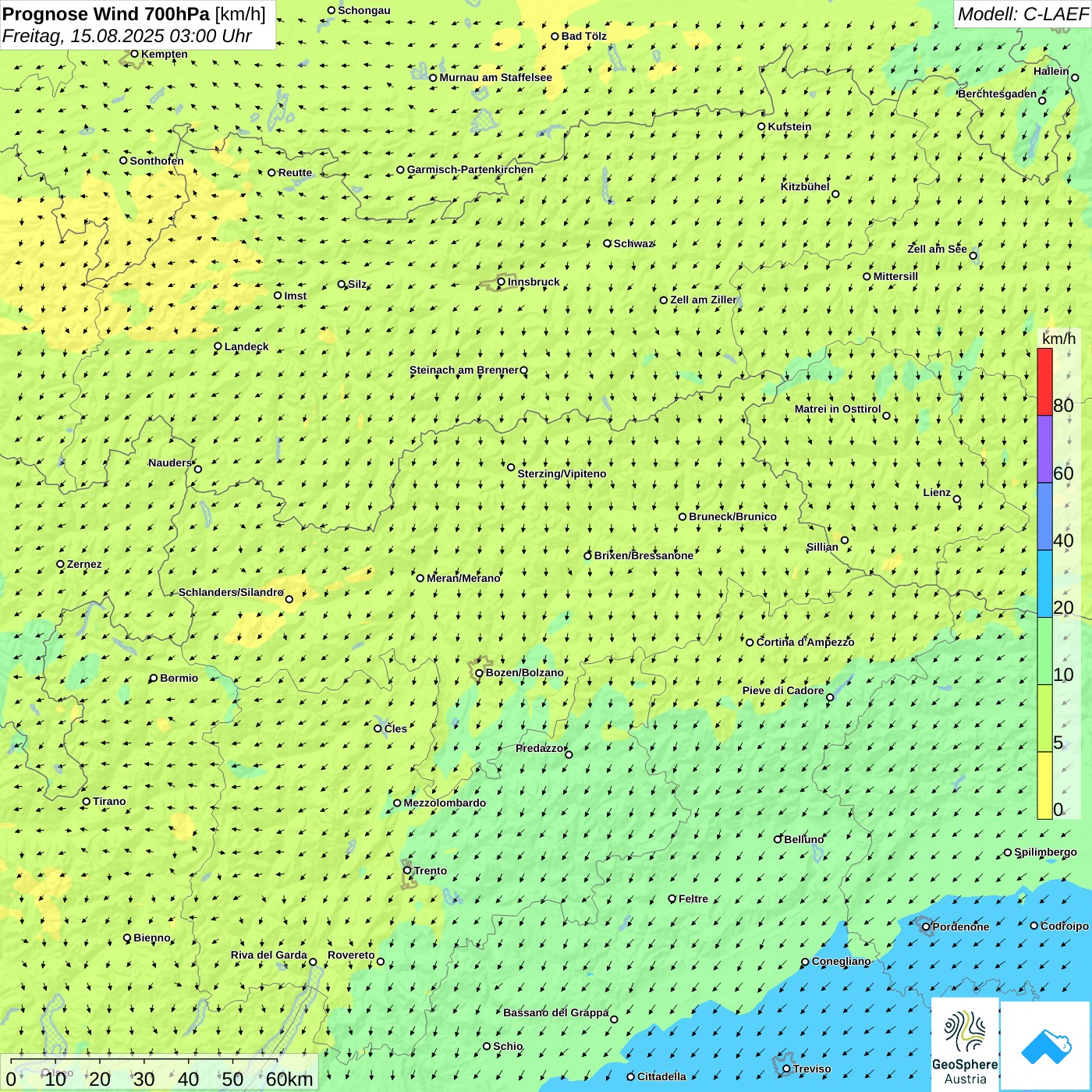Image resolution: width=1092 pixels, height=1092 pixels.
Task: Click the Modell: C-LAEF label
Action: click(1023, 14)
